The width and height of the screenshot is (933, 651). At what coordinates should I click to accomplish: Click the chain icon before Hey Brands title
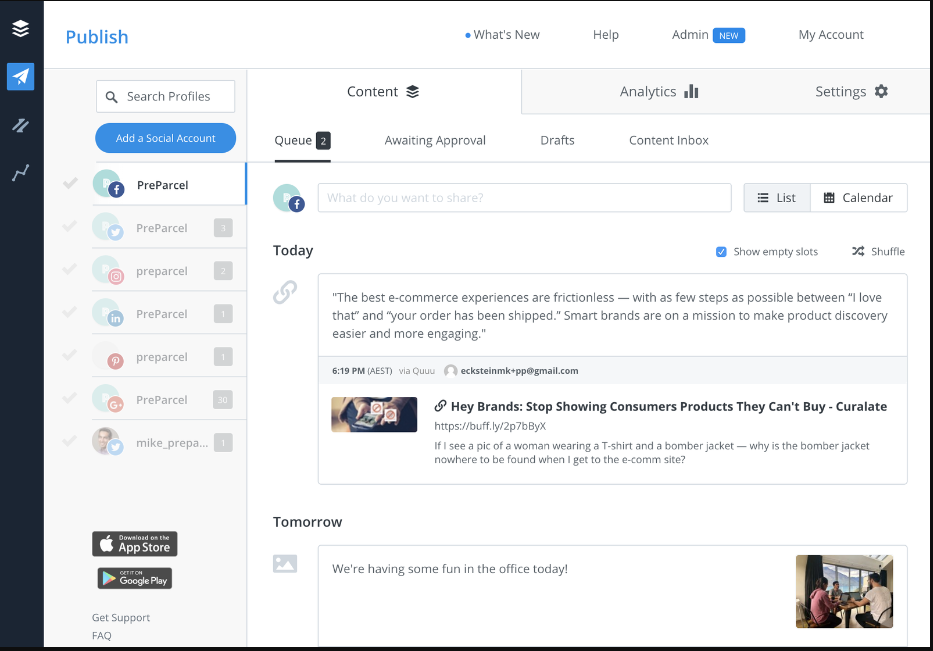pyautogui.click(x=440, y=406)
